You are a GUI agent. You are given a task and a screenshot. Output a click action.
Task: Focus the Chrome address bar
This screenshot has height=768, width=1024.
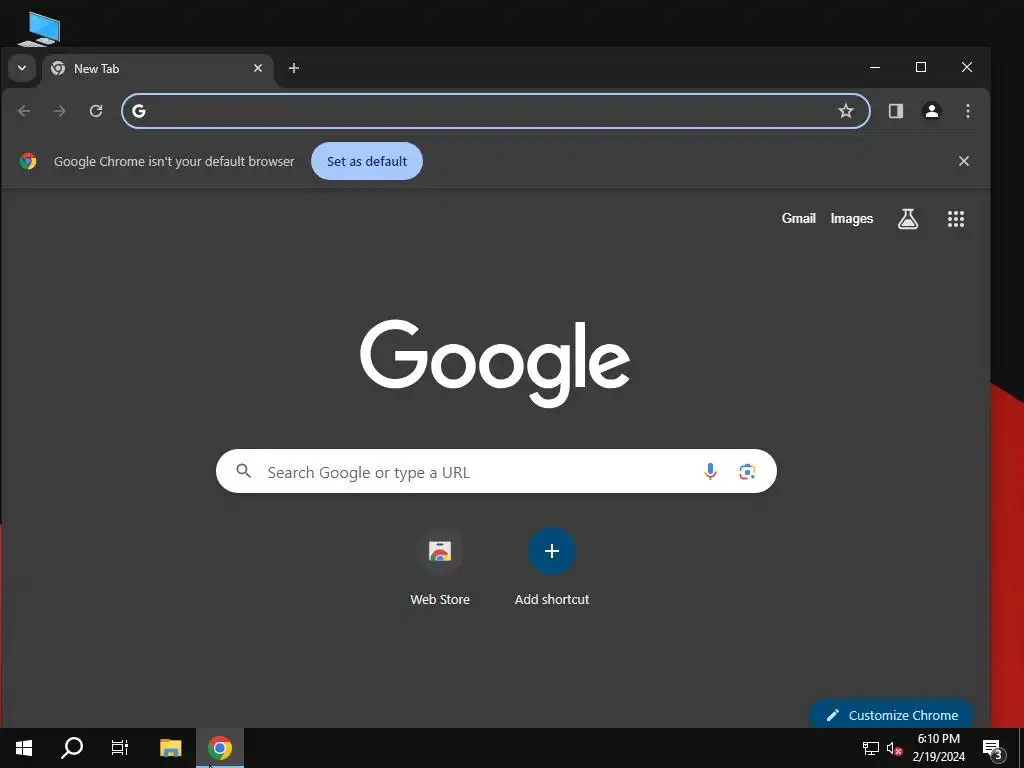click(x=496, y=111)
